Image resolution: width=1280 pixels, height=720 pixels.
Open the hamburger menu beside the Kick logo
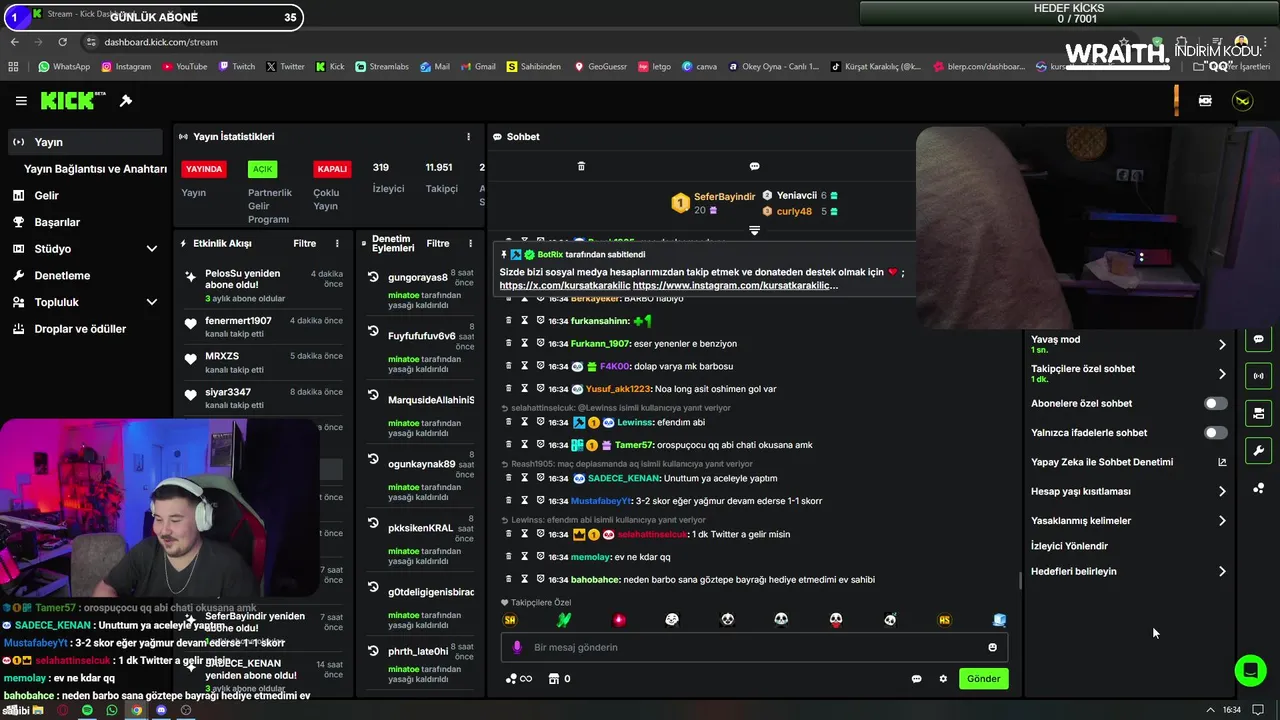click(21, 101)
